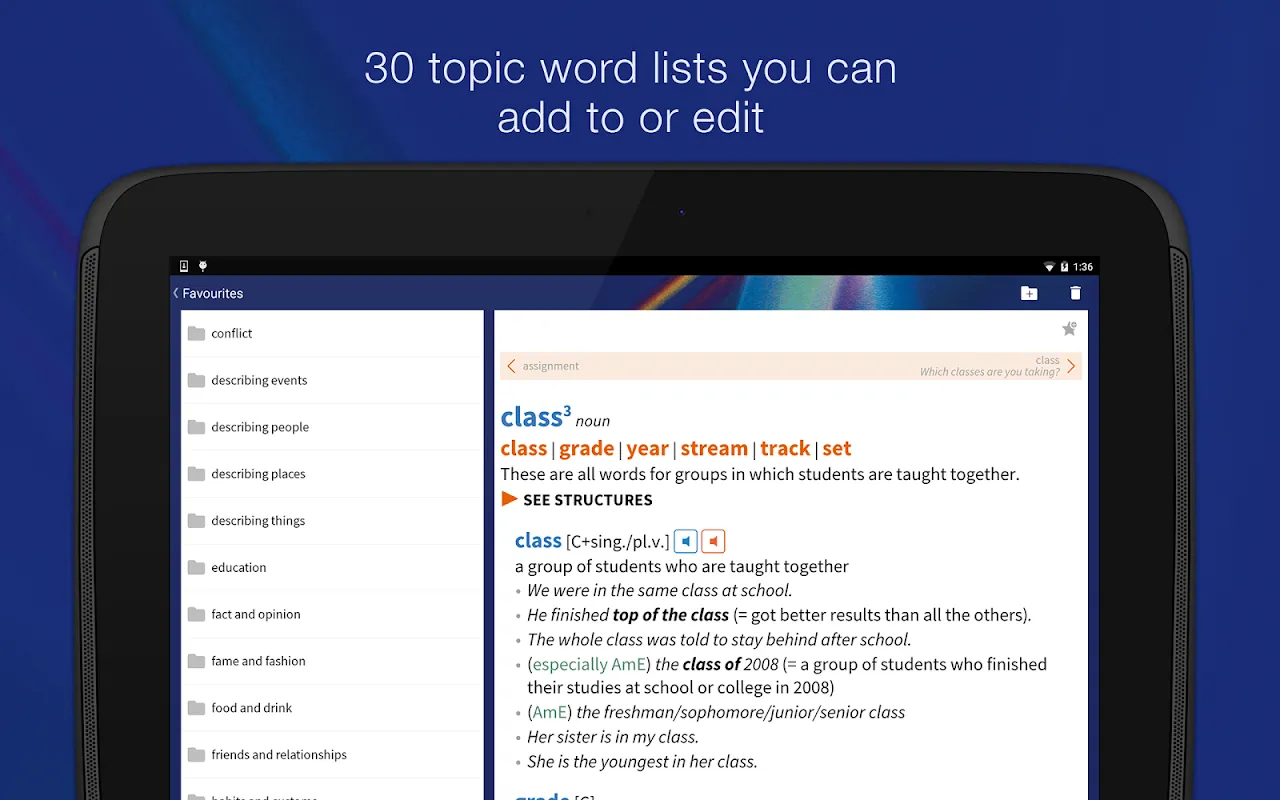Open the describing events folder
This screenshot has width=1280, height=800.
coord(332,380)
